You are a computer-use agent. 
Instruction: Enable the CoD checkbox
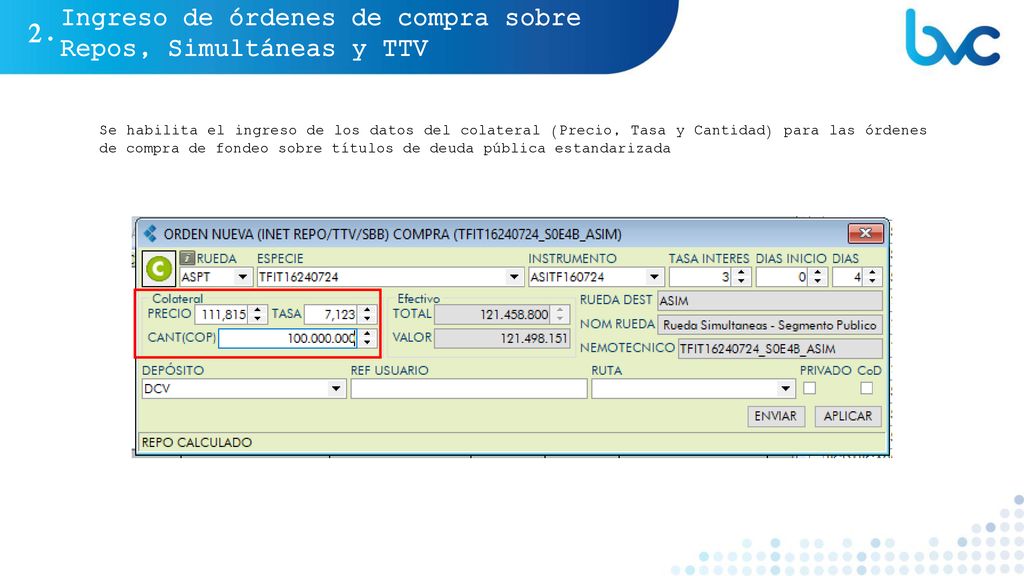pos(867,389)
